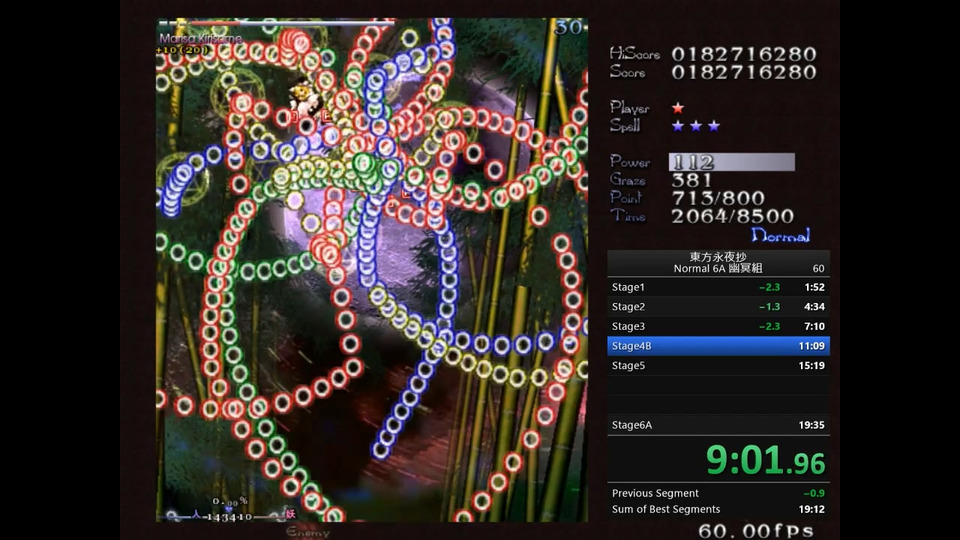This screenshot has height=540, width=960.
Task: Click the Sum of Best Segments row
Action: click(x=718, y=509)
